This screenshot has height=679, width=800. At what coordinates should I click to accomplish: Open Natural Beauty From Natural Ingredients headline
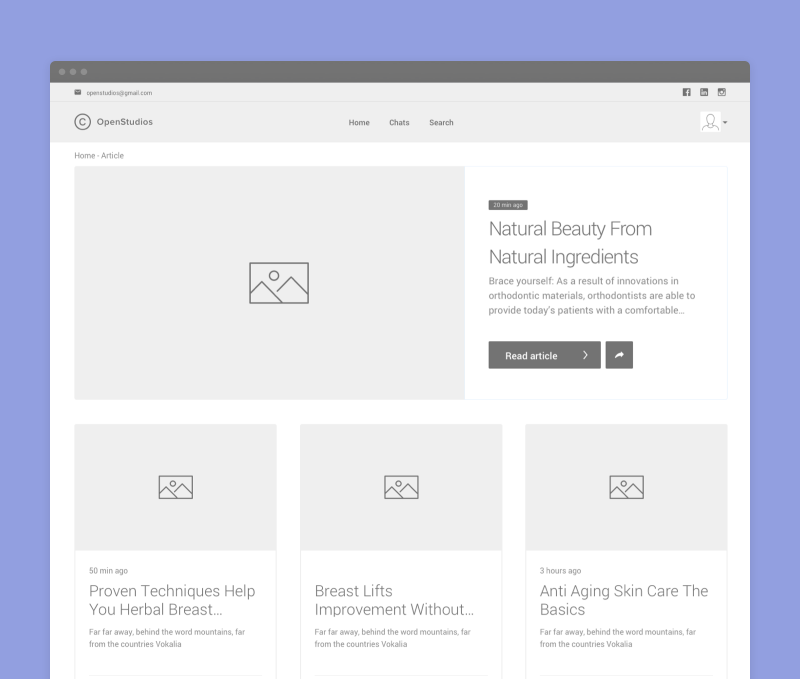click(570, 243)
